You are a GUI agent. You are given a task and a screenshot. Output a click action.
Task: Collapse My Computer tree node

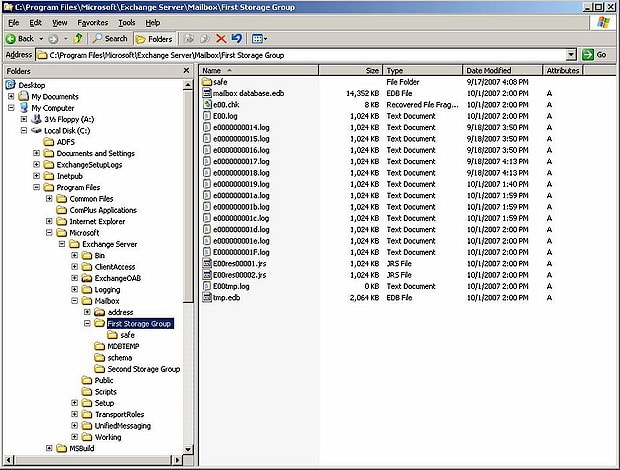(x=11, y=108)
